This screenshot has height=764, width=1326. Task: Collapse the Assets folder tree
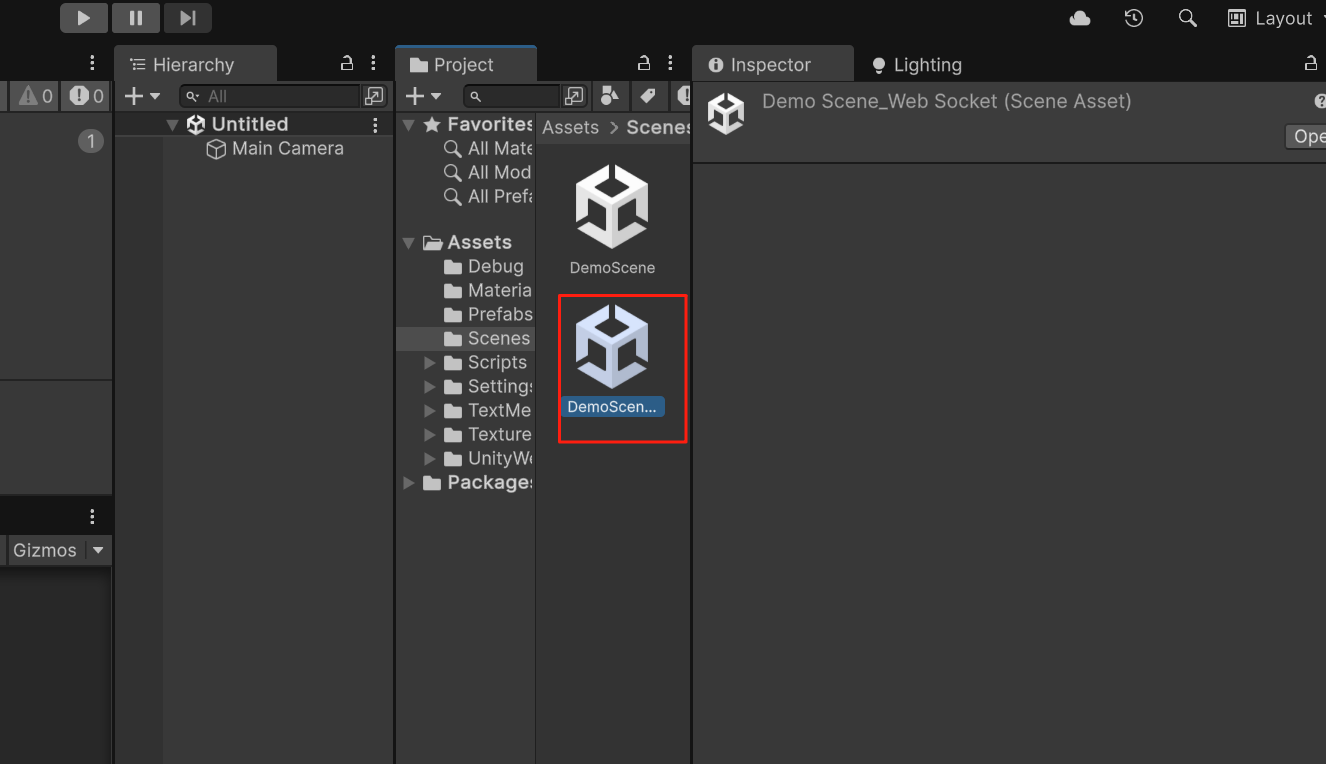(408, 242)
